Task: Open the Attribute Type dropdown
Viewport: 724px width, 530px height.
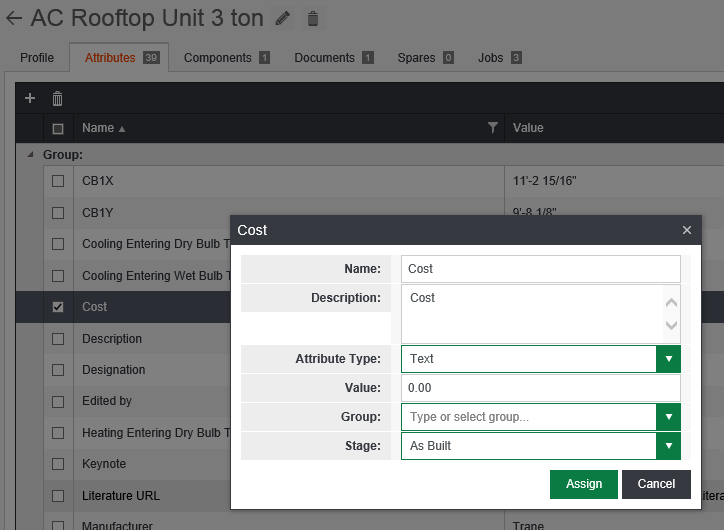Action: point(668,358)
